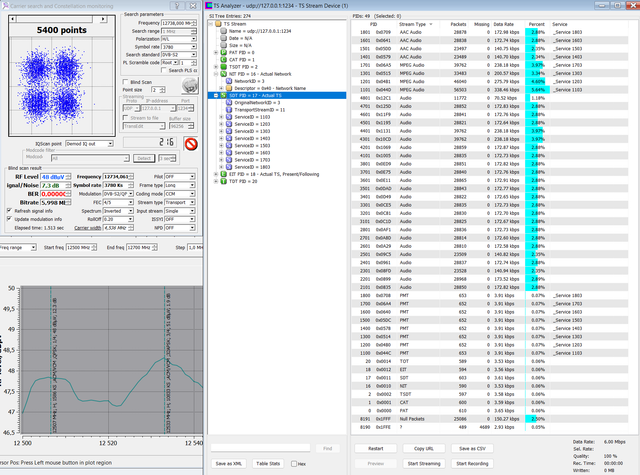Click the TS Stream folder icon
Screen dimensions: 640x475
(x=218, y=24)
